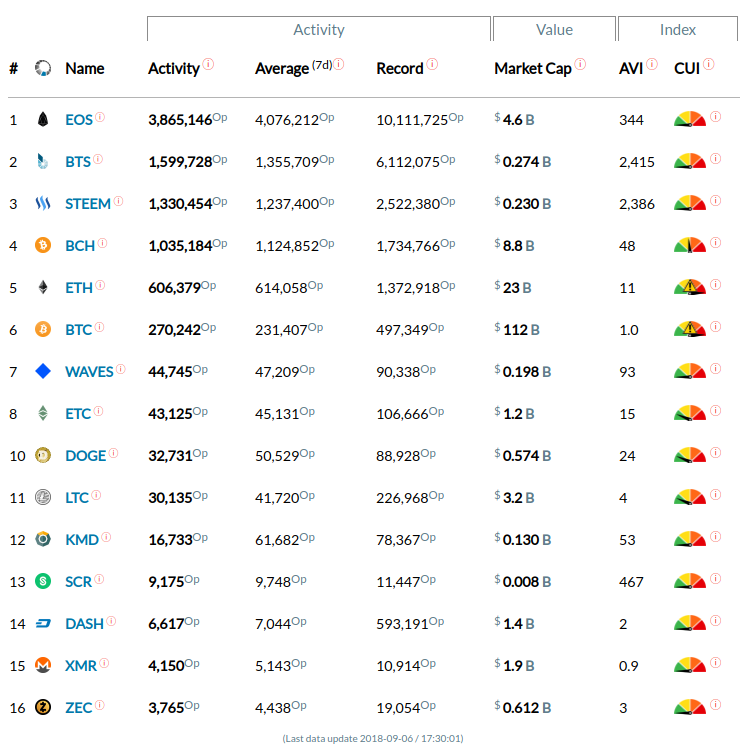Click the WAVES blue diamond icon

coord(42,372)
